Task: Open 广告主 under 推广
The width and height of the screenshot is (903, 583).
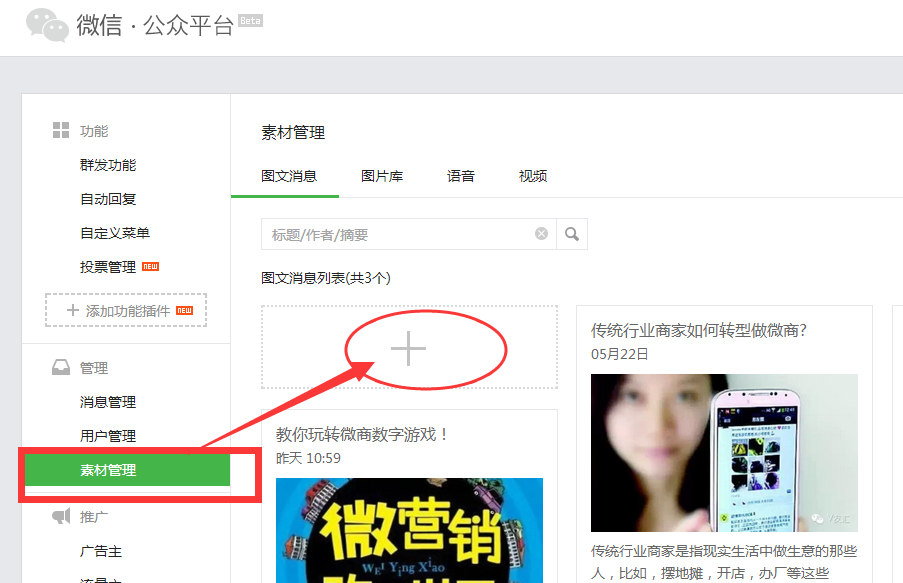Action: pyautogui.click(x=101, y=551)
